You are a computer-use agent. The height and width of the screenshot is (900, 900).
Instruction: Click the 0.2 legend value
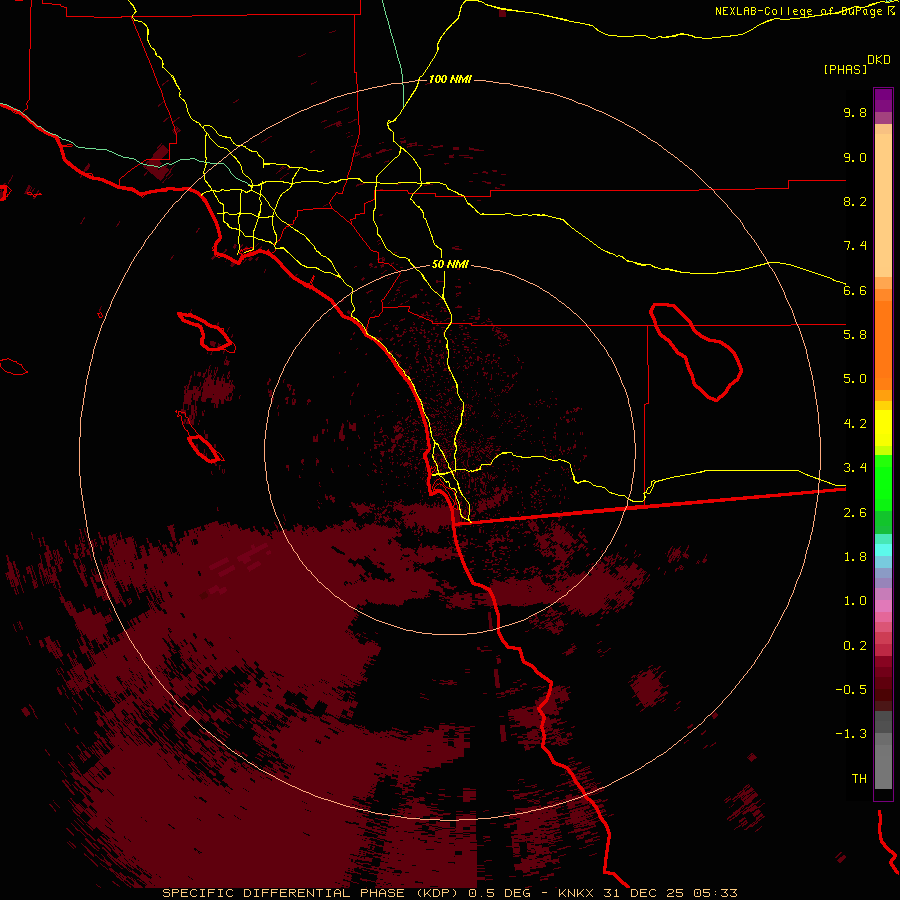click(x=855, y=646)
